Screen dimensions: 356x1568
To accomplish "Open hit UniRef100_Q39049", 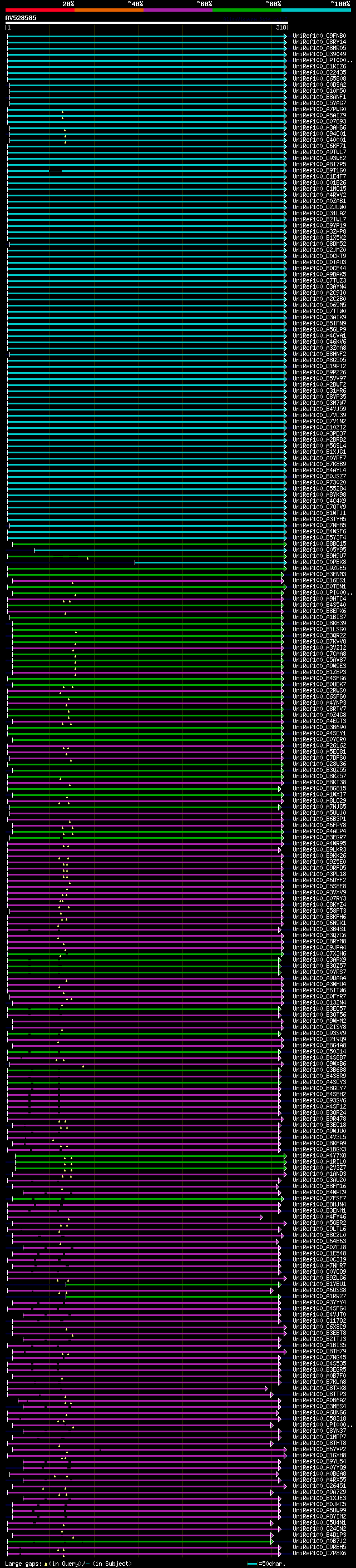I will pos(319,54).
